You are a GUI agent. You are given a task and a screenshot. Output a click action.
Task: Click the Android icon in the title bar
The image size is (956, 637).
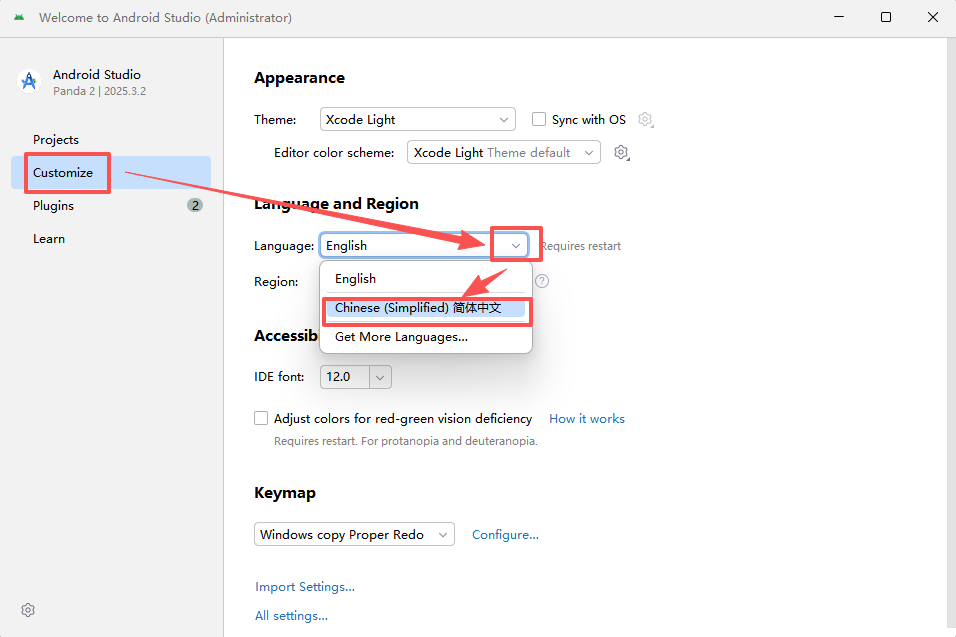pos(19,17)
